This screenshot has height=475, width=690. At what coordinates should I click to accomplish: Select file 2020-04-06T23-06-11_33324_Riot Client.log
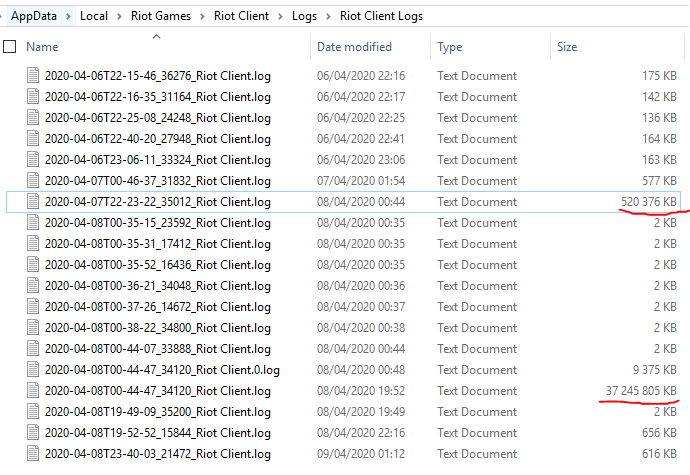tap(158, 160)
